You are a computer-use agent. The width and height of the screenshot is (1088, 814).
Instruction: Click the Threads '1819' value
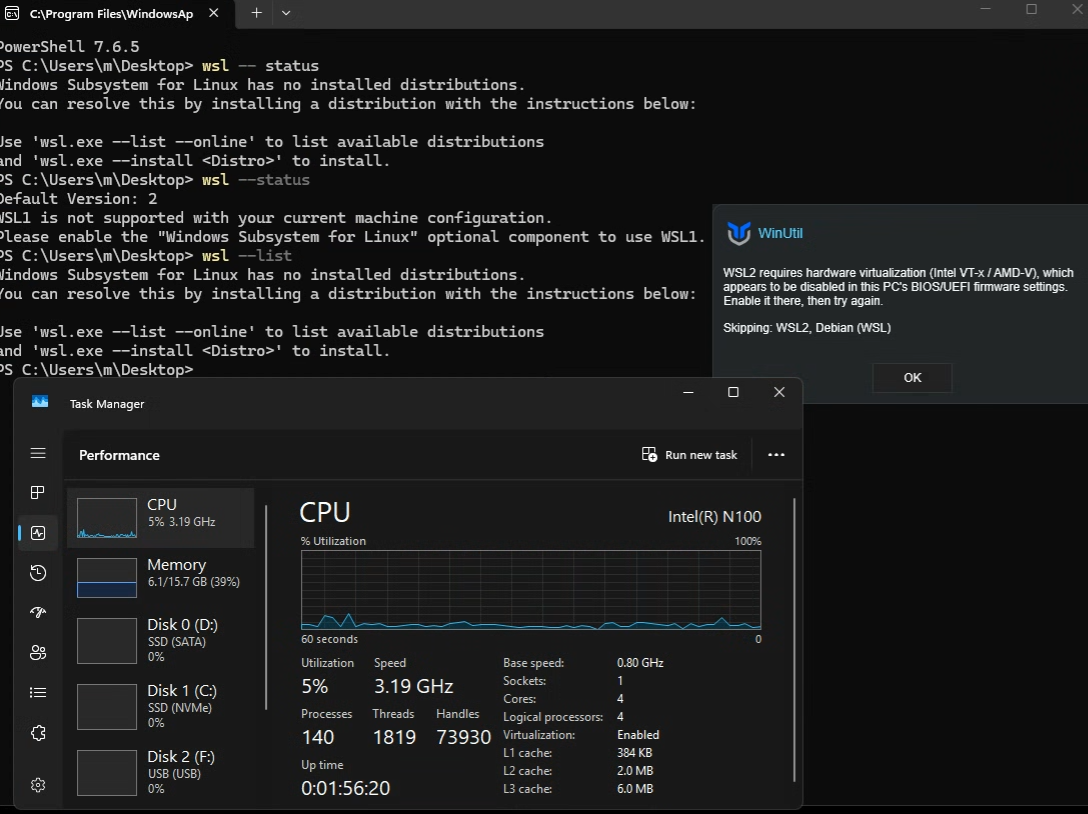[x=394, y=737]
